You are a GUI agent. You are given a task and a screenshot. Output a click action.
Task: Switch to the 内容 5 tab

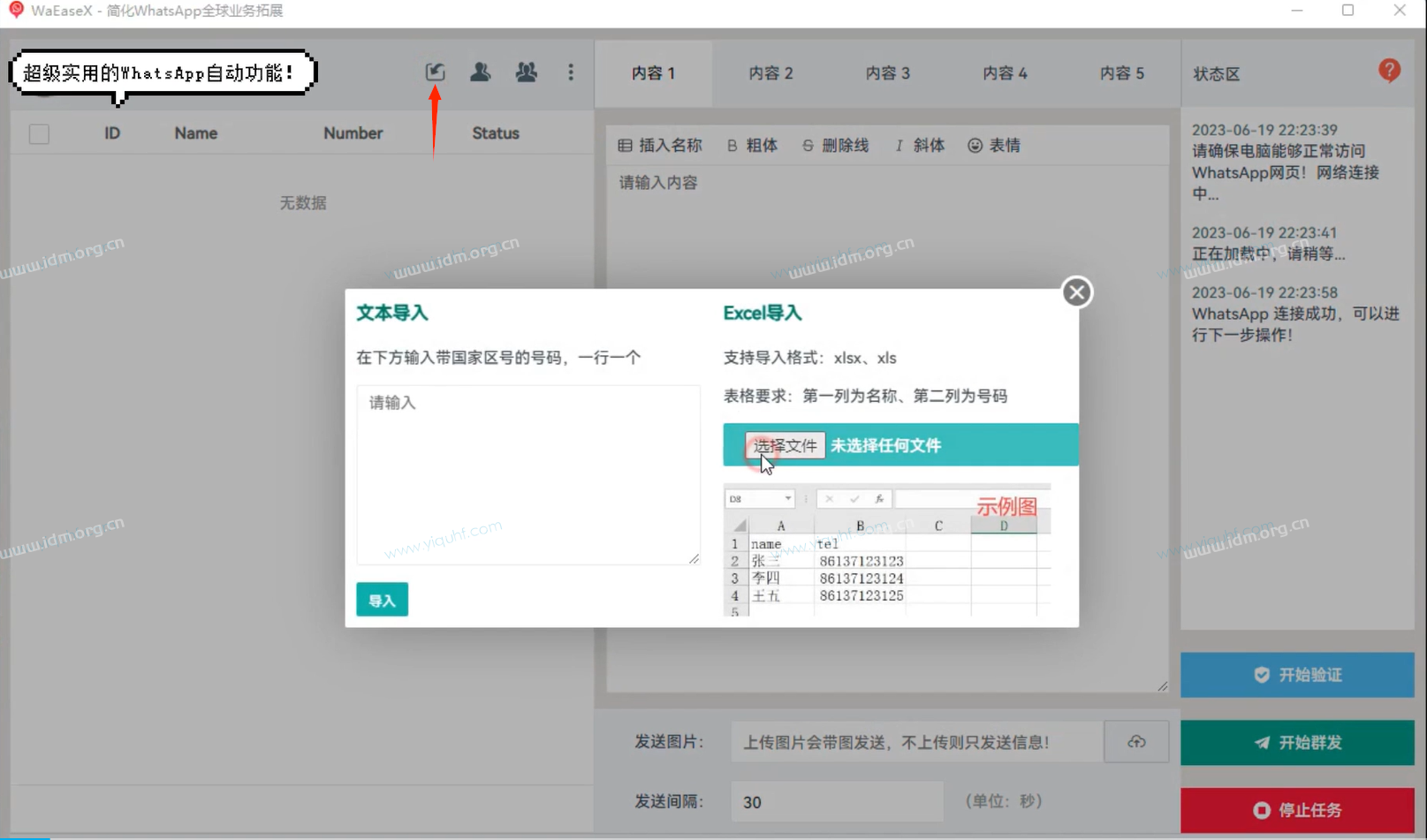(x=1122, y=73)
